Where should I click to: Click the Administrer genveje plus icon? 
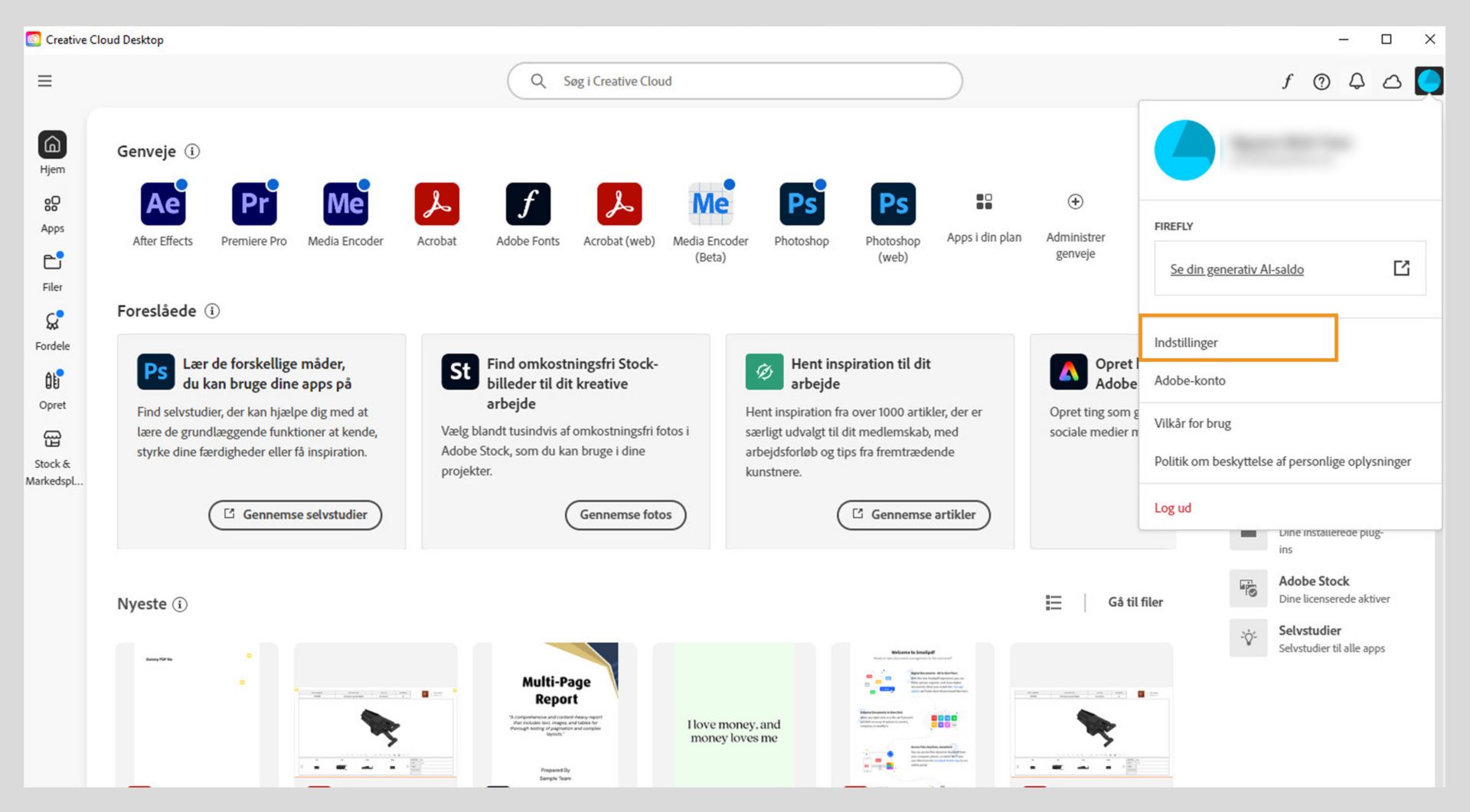click(1075, 201)
